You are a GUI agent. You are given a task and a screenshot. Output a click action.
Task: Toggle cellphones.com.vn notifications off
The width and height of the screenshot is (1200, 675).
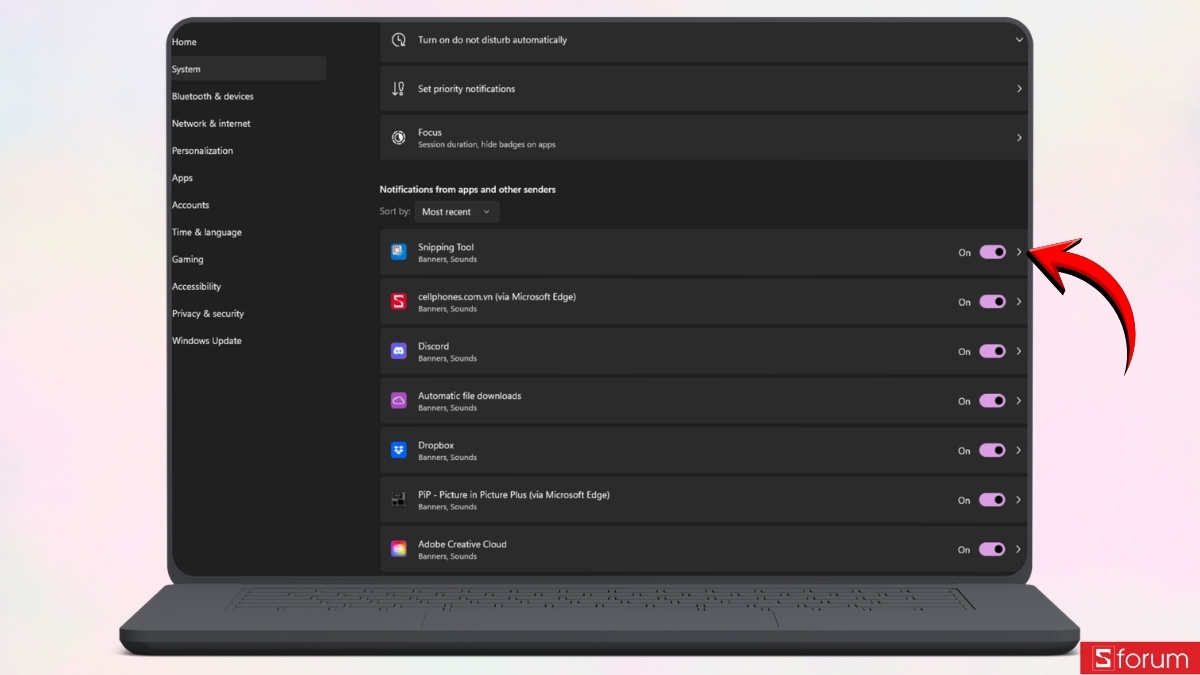pyautogui.click(x=992, y=301)
